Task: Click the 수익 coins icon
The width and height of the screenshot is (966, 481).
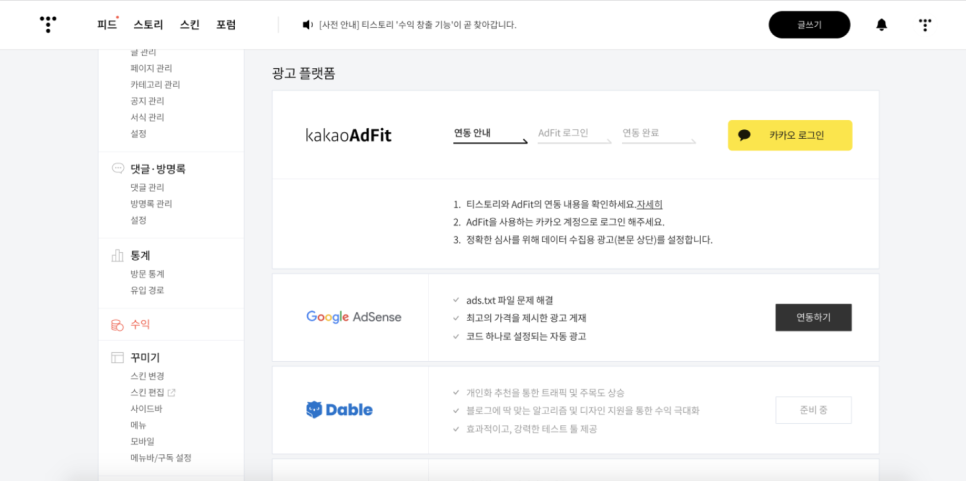Action: coord(117,325)
